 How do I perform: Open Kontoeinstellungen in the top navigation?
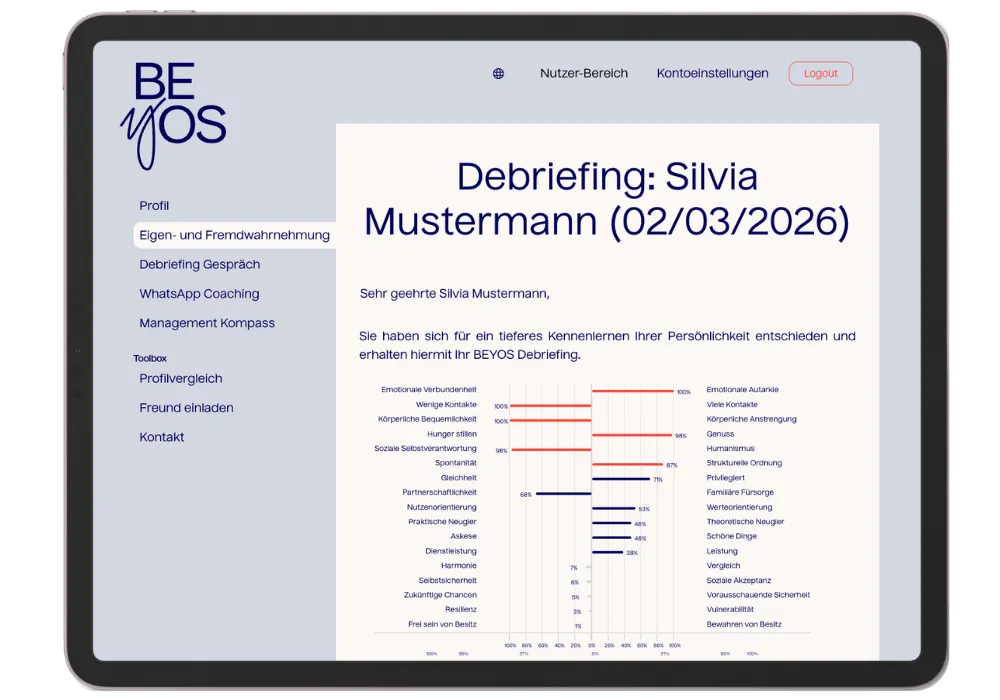coord(712,73)
